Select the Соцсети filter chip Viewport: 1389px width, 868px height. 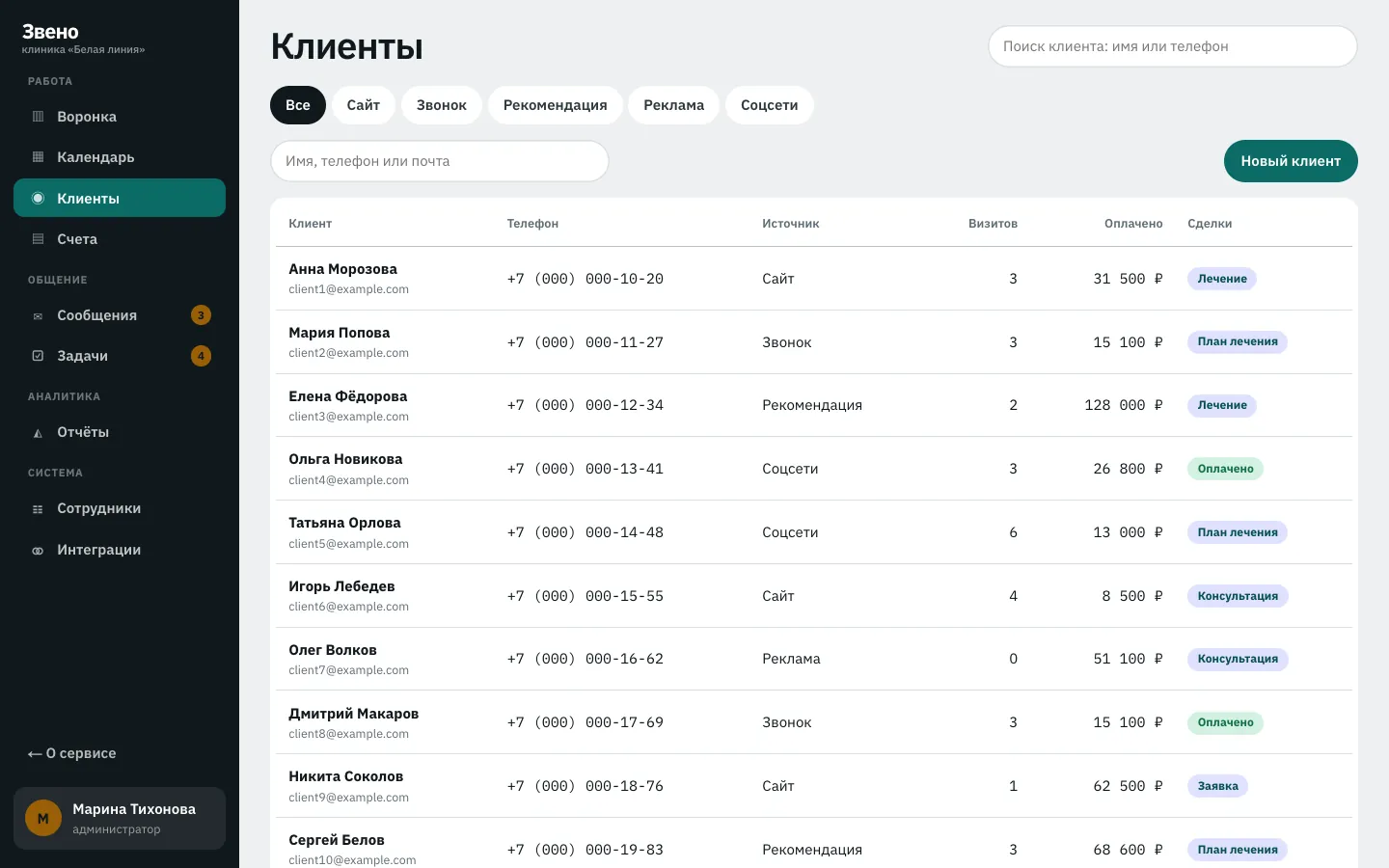[770, 105]
